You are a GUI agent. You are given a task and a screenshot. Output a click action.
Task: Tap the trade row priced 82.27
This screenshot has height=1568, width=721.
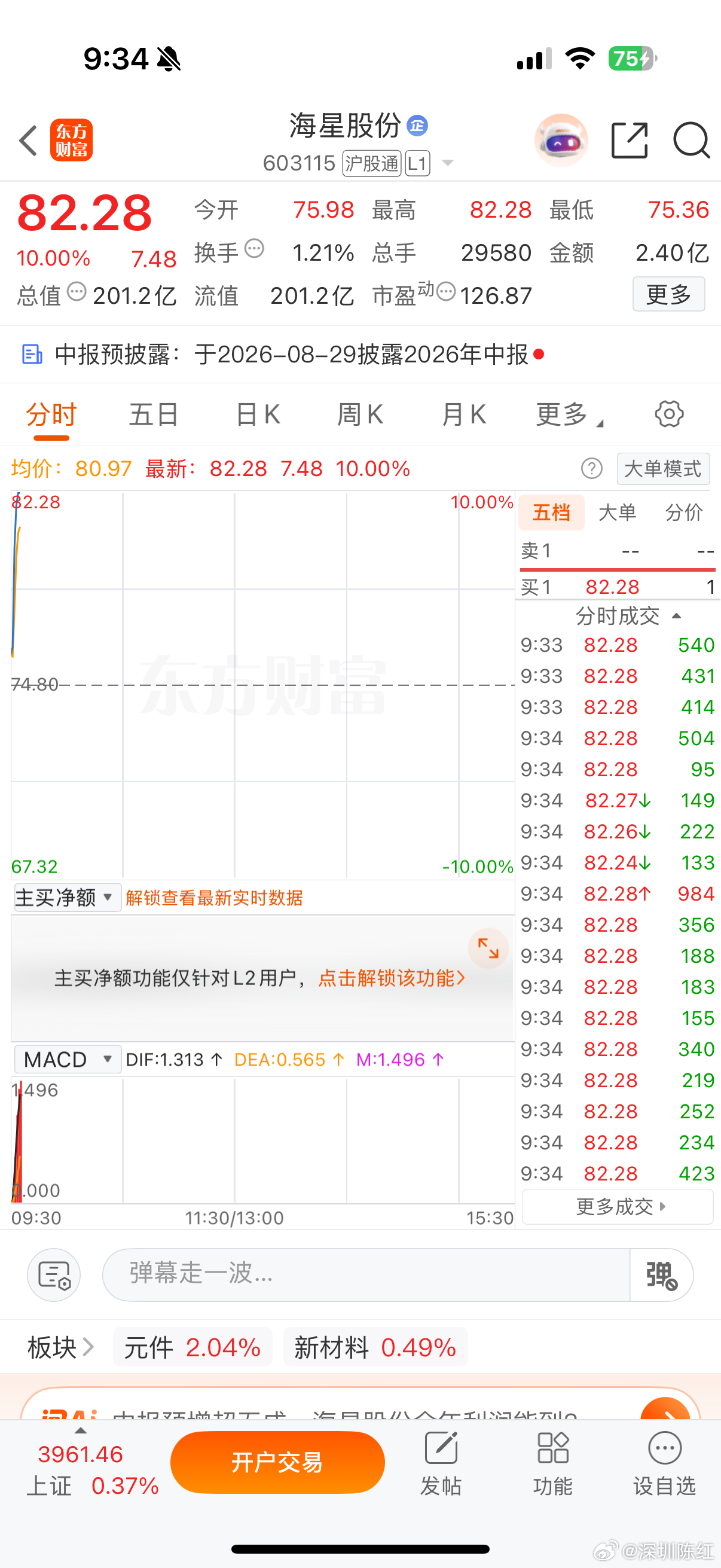coord(618,800)
